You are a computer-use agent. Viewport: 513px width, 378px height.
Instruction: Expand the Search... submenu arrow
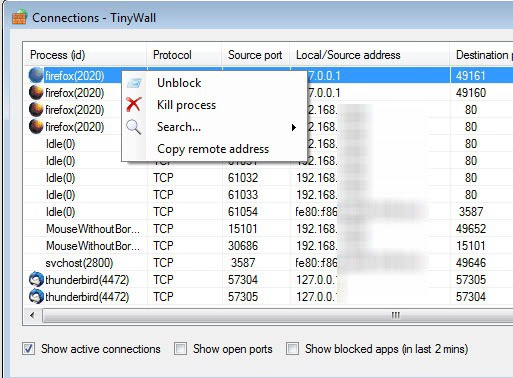(x=294, y=127)
